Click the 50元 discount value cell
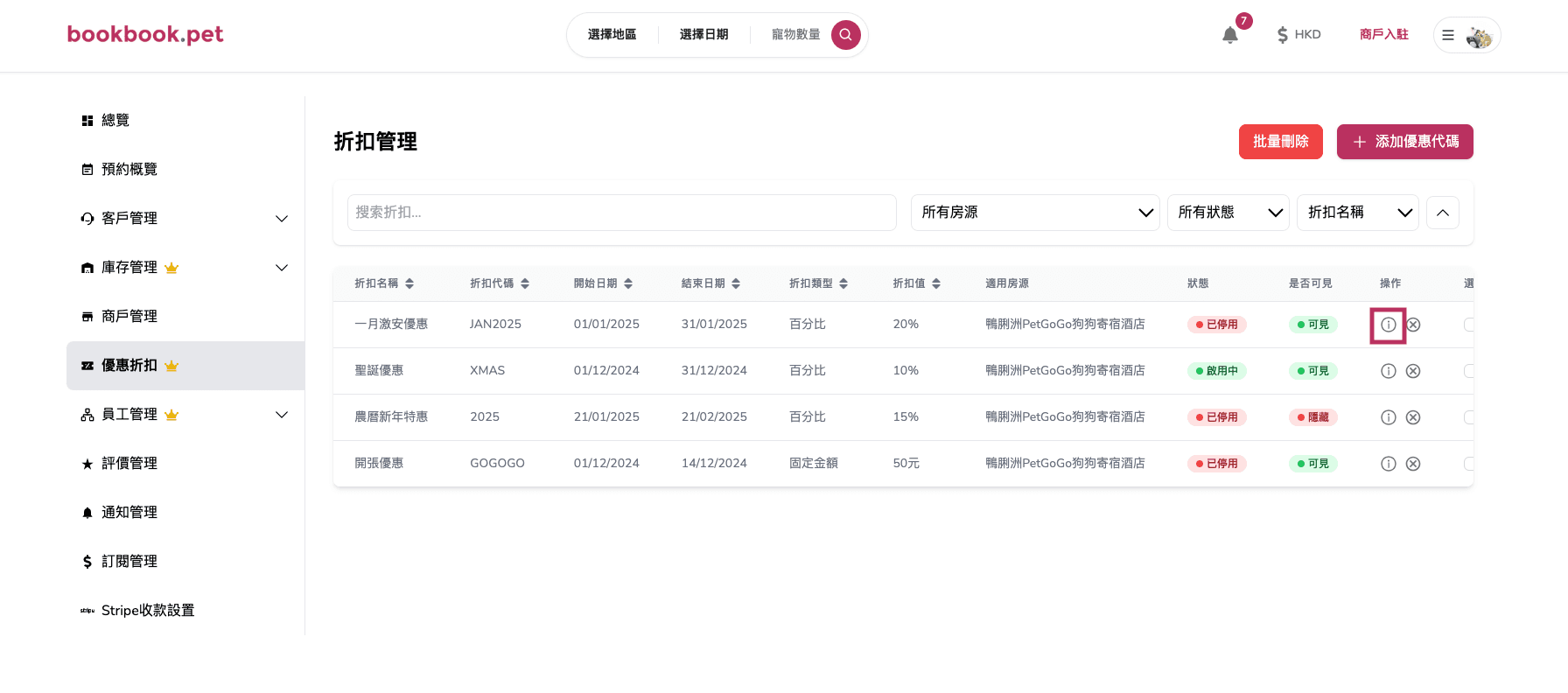1568x693 pixels. 906,464
